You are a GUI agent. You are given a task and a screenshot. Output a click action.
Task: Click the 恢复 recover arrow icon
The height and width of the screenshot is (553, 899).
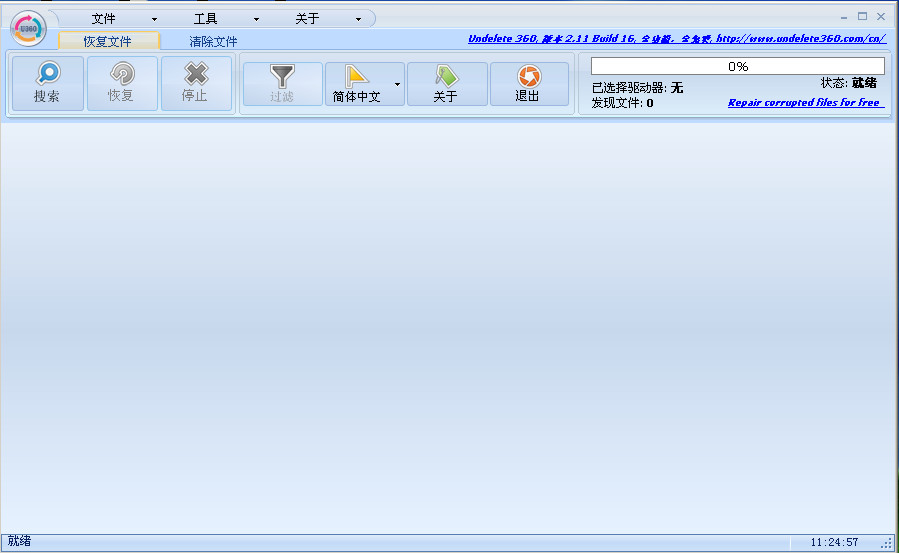pyautogui.click(x=122, y=73)
